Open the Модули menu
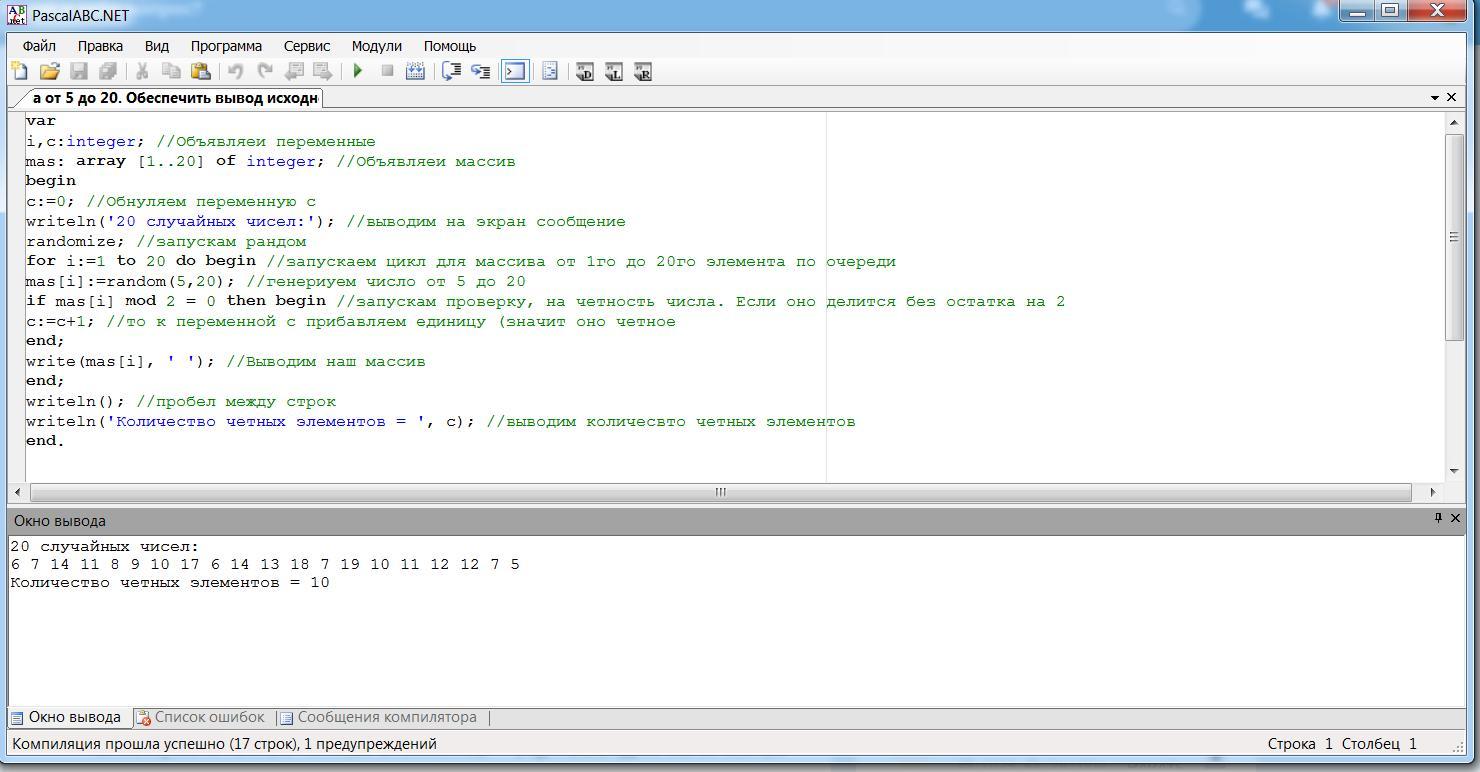The width and height of the screenshot is (1480, 772). [376, 46]
